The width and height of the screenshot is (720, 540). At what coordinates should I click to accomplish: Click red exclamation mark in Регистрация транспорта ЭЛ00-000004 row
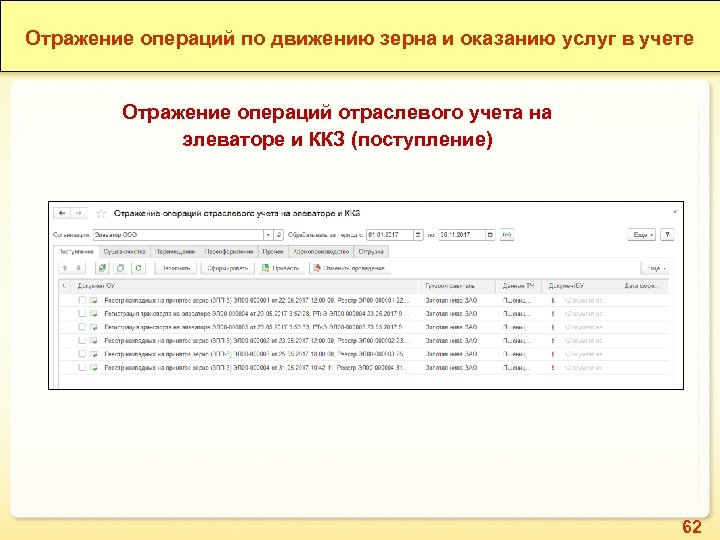[x=553, y=314]
